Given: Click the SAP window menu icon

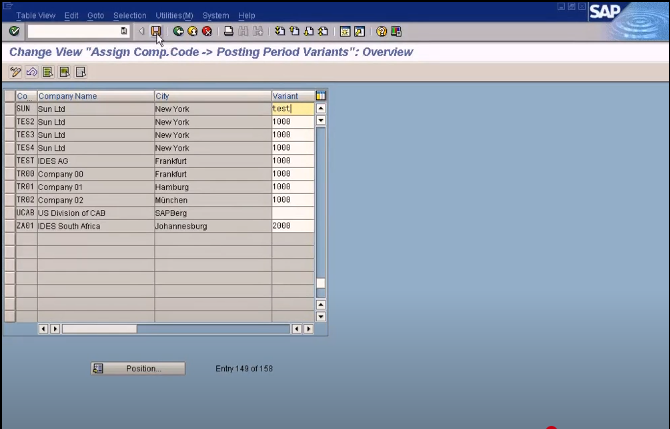Looking at the screenshot, I should point(8,6).
